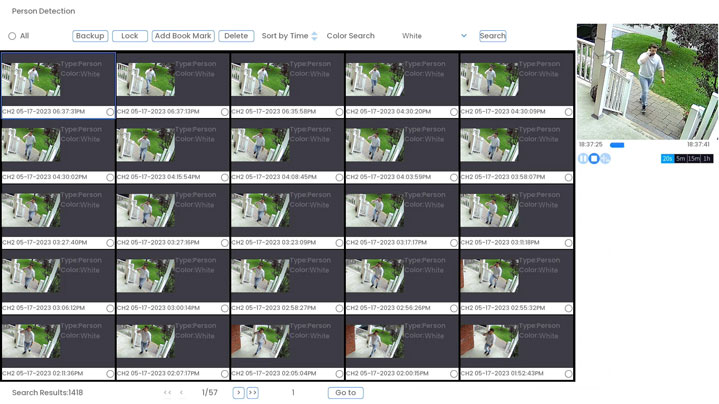Click the Go to page button
Image resolution: width=719 pixels, height=404 pixels.
tap(345, 393)
